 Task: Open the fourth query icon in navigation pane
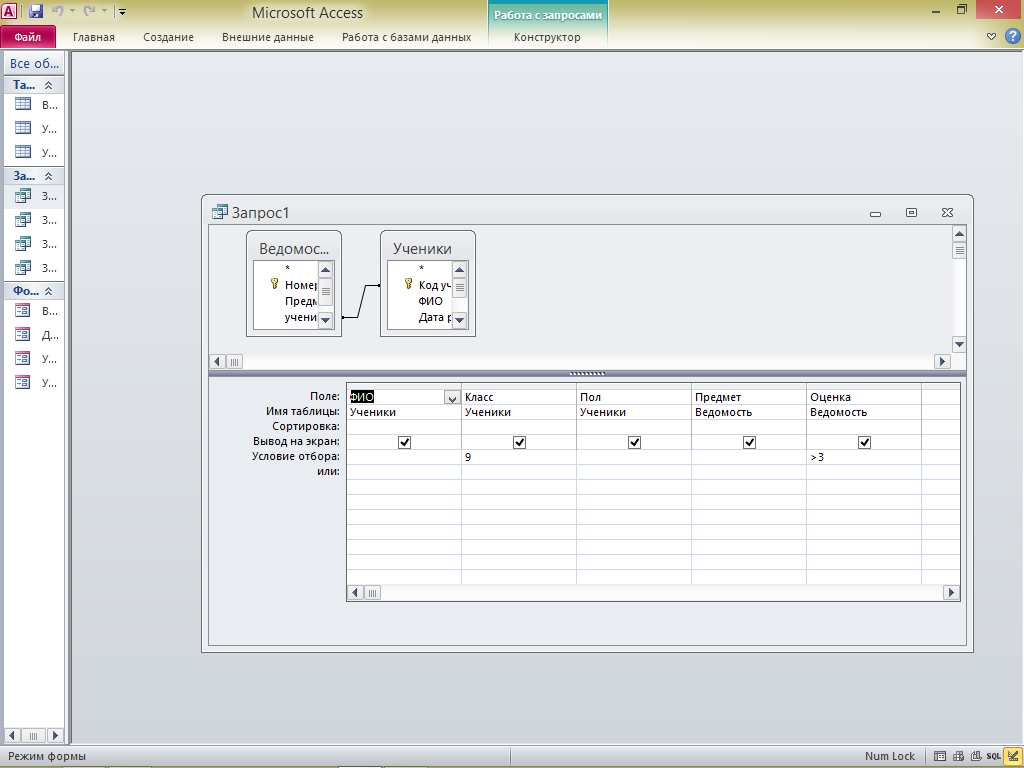[23, 267]
